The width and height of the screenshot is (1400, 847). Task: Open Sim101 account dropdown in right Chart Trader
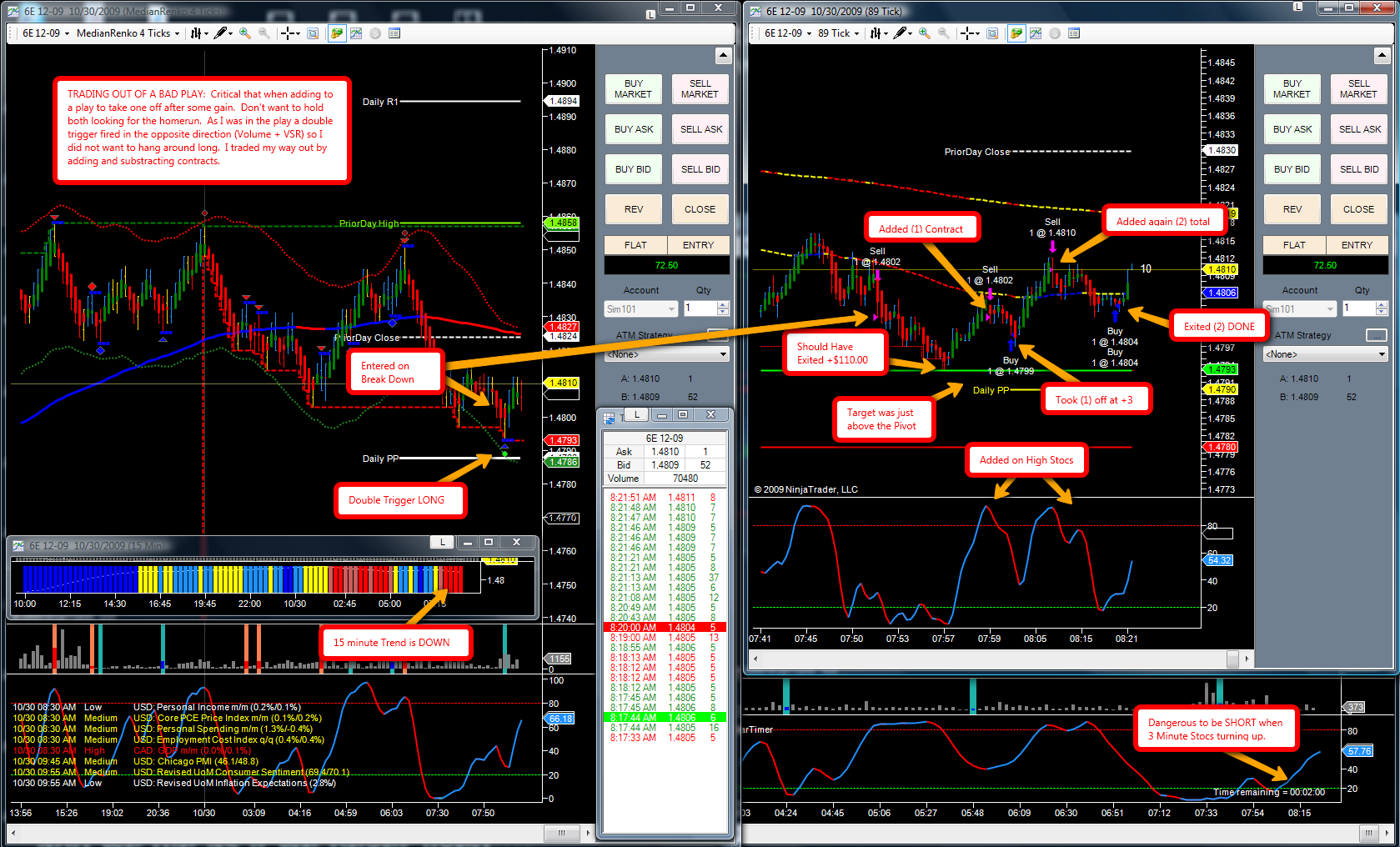1299,309
